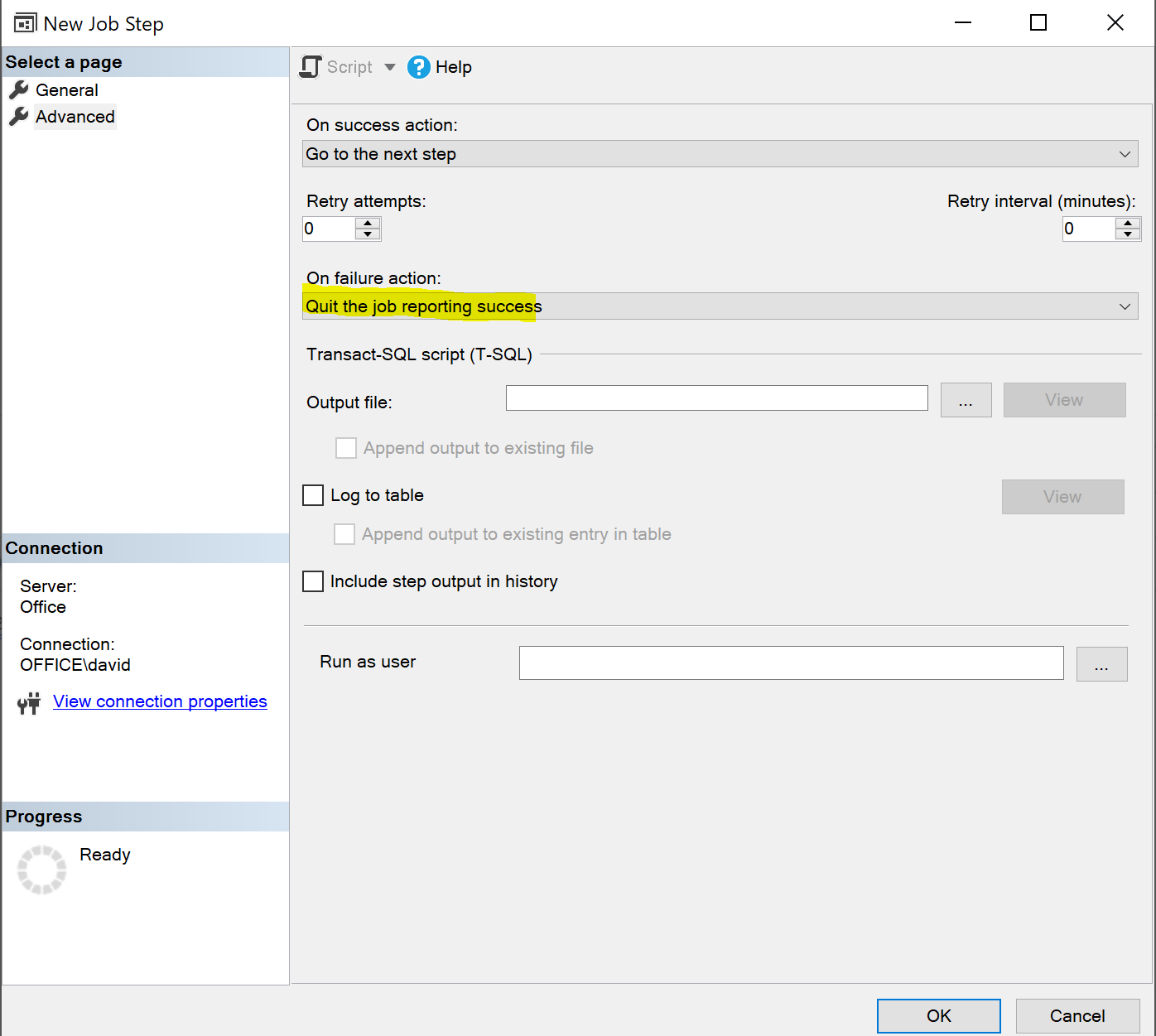Click the Script toolbar icon

click(x=311, y=66)
